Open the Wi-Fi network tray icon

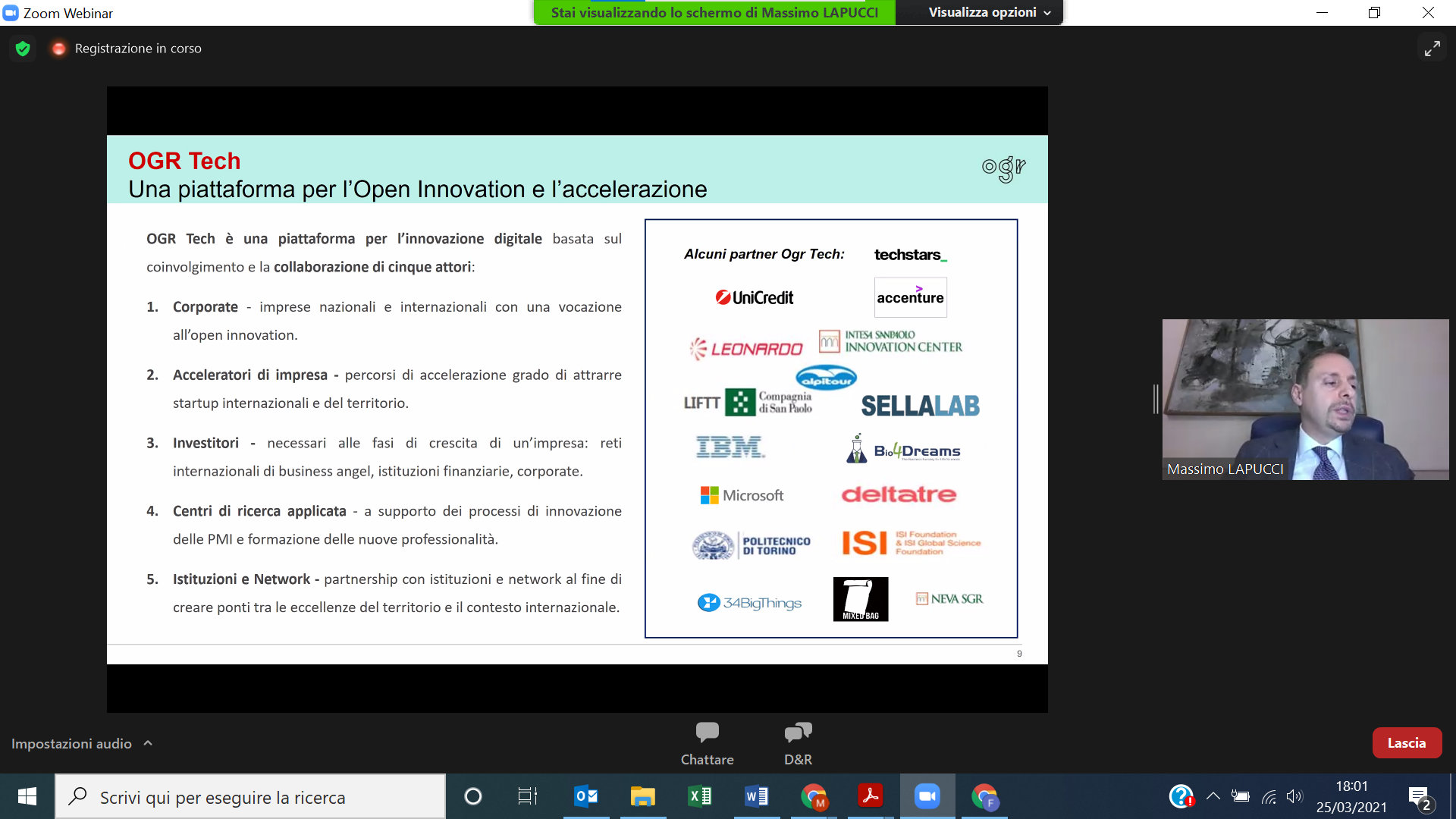pos(1269,796)
